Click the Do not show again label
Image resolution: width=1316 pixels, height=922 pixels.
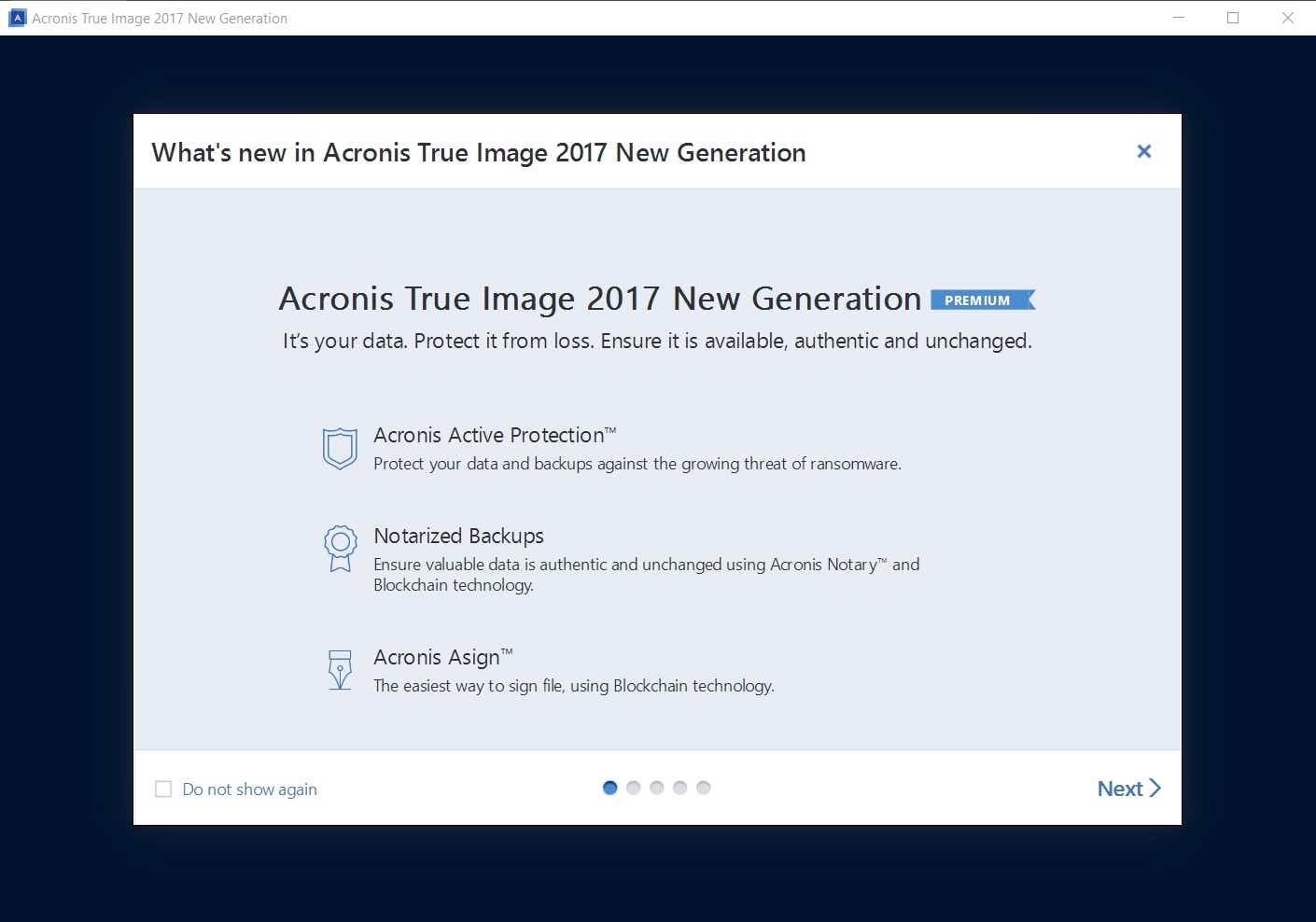pos(249,789)
